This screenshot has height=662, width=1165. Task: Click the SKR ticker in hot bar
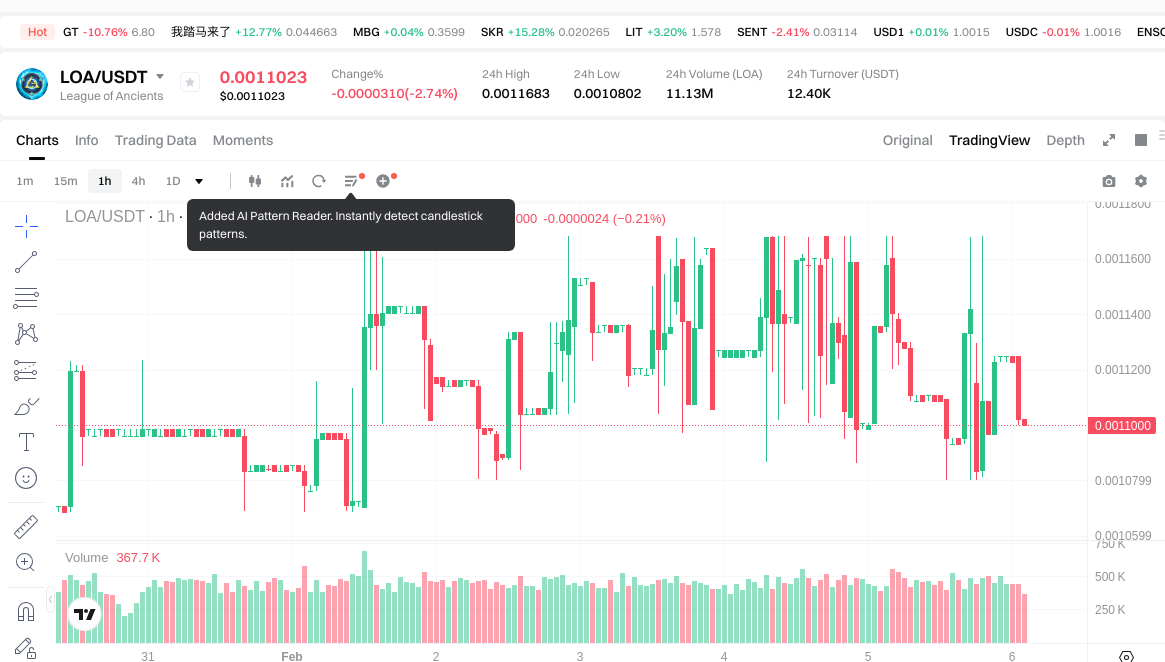[492, 32]
